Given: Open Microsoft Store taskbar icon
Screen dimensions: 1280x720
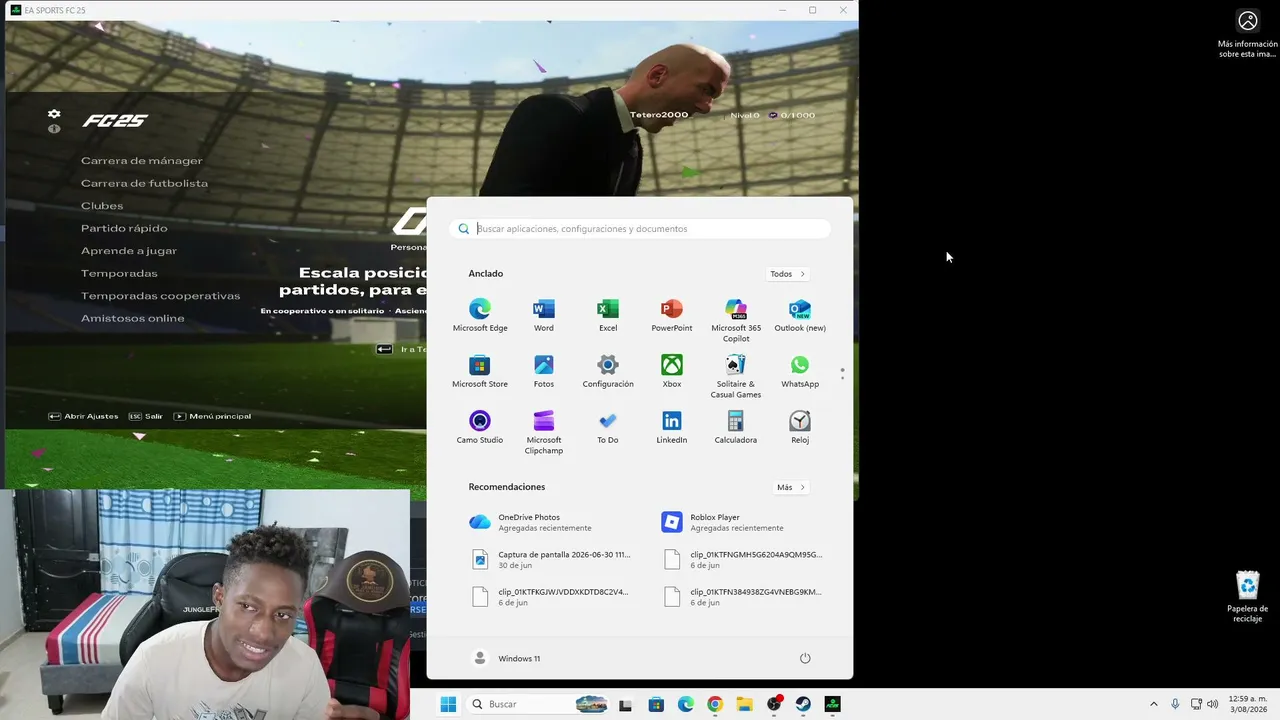Looking at the screenshot, I should (x=656, y=704).
